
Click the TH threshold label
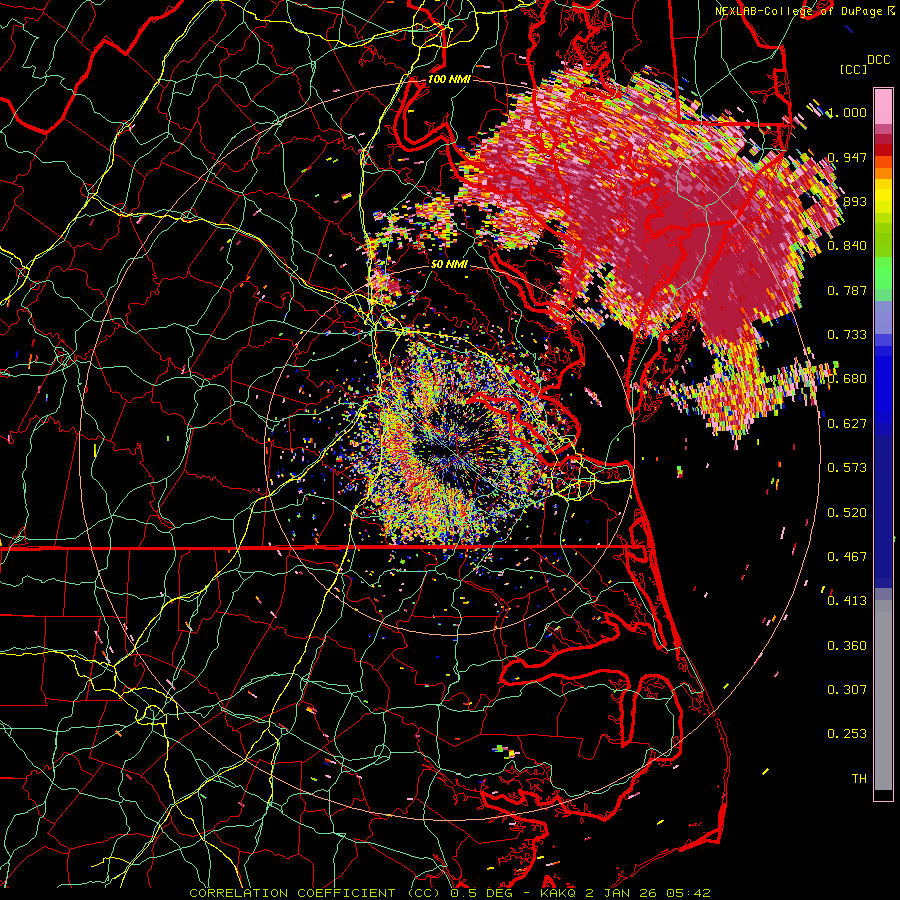859,779
